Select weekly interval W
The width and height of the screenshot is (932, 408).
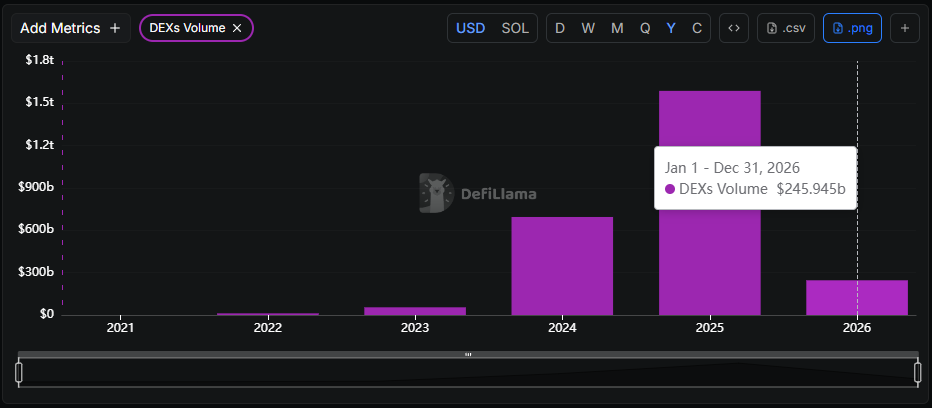[588, 28]
